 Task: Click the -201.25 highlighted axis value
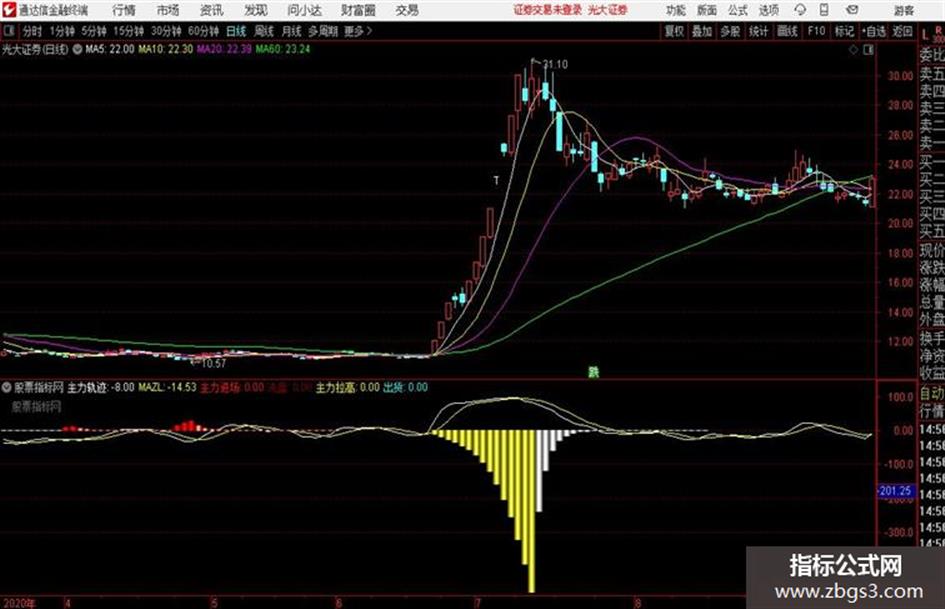[895, 491]
